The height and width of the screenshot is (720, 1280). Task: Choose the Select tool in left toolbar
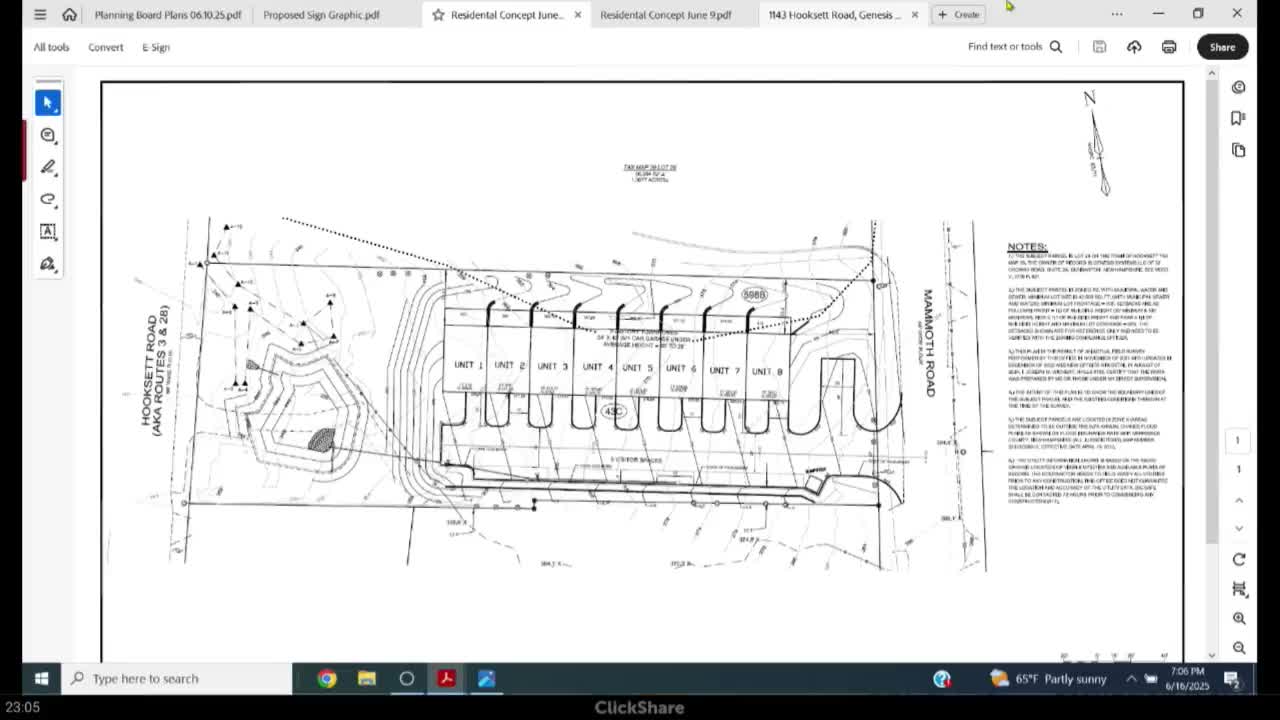point(48,103)
